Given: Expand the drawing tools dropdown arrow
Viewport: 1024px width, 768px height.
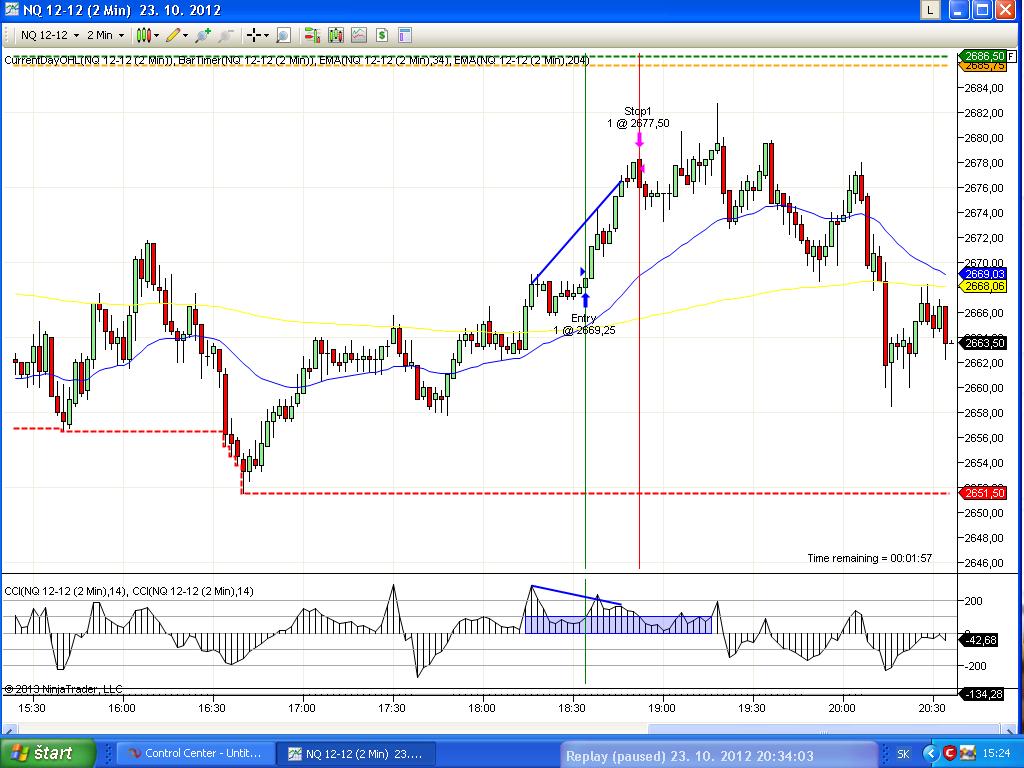Looking at the screenshot, I should pyautogui.click(x=187, y=35).
